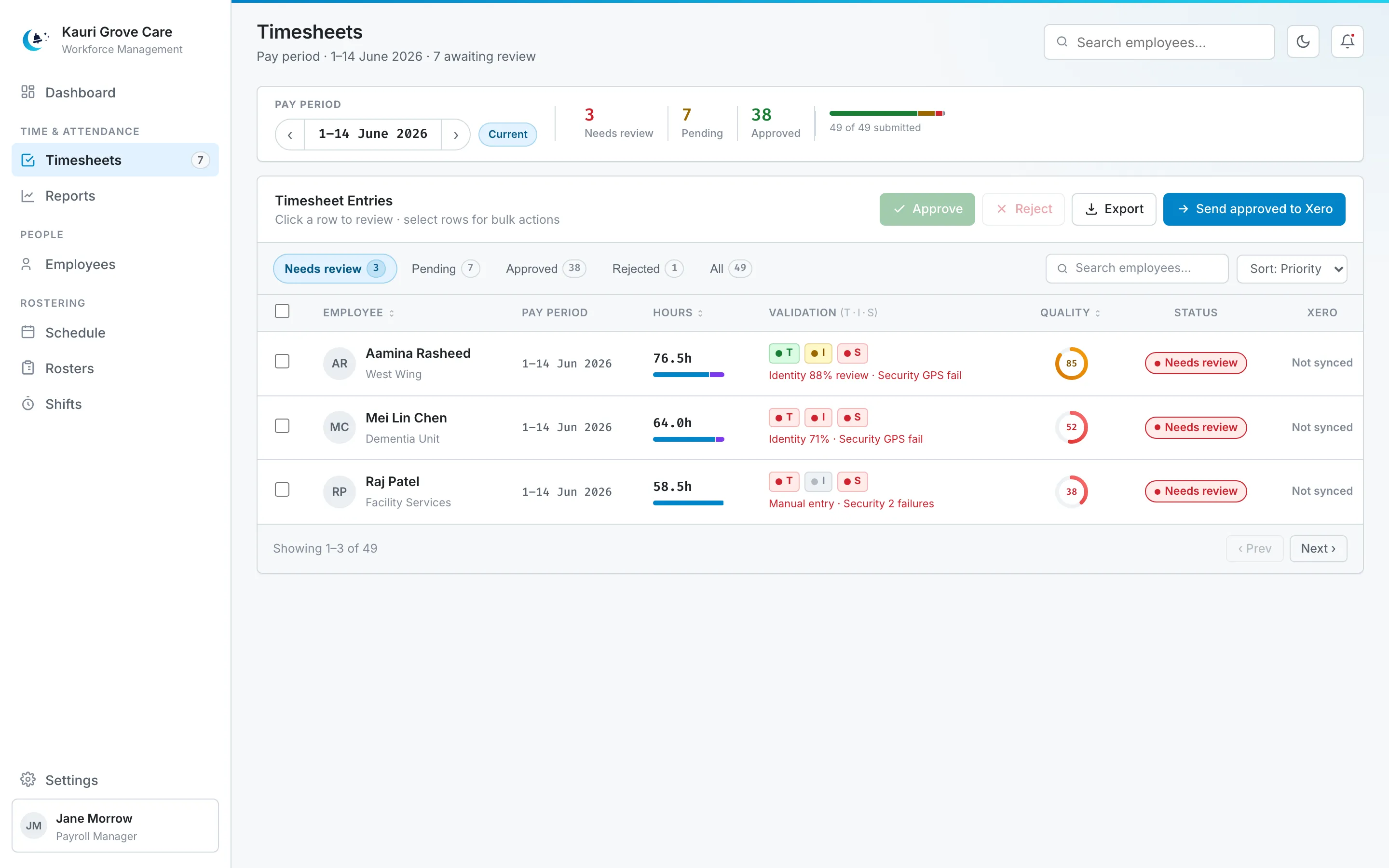Image resolution: width=1389 pixels, height=868 pixels.
Task: Sort by Quality column
Action: click(1070, 313)
